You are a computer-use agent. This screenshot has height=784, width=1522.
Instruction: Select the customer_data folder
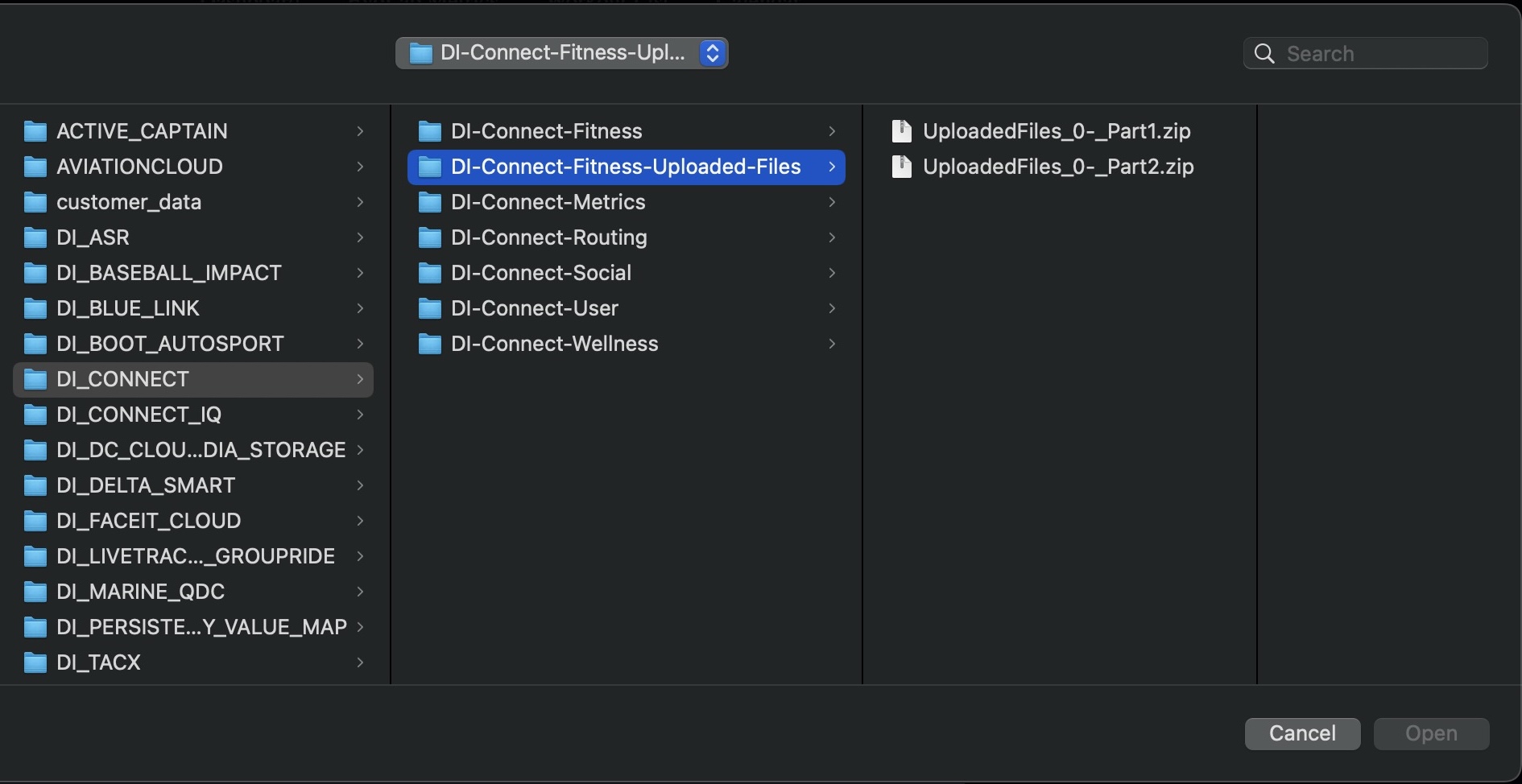pos(129,202)
